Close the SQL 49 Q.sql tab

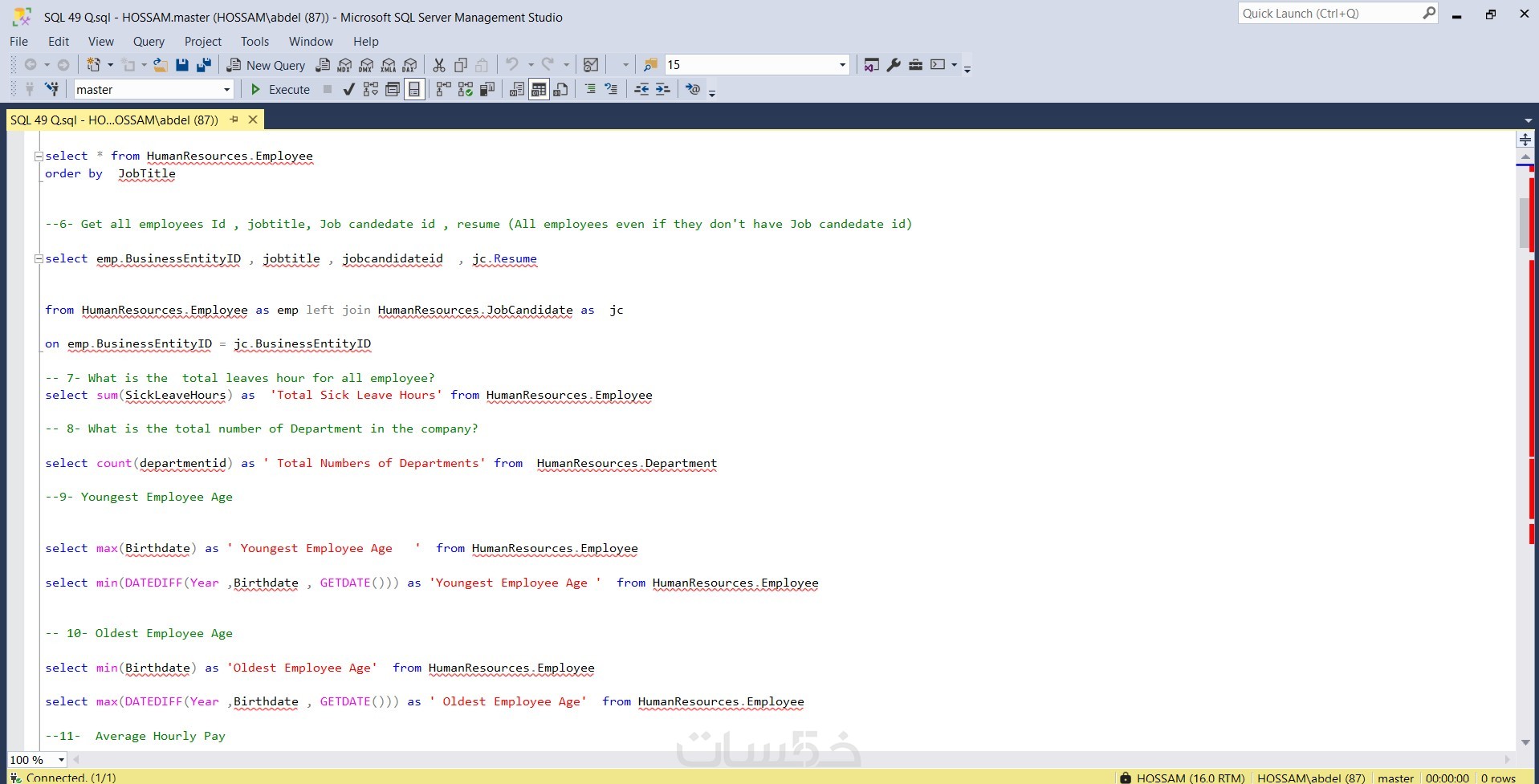(253, 120)
